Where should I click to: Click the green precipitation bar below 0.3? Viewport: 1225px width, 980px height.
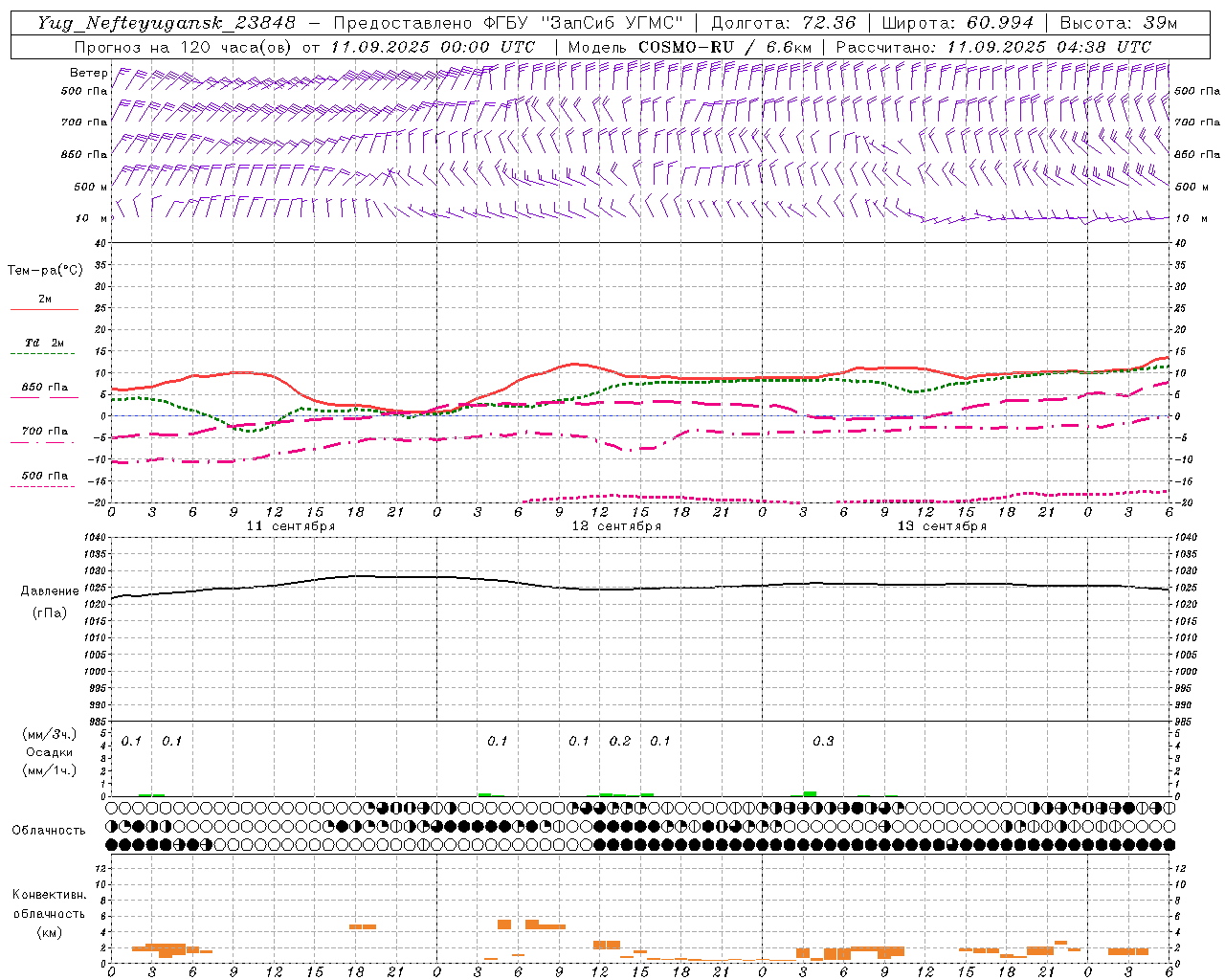(810, 794)
